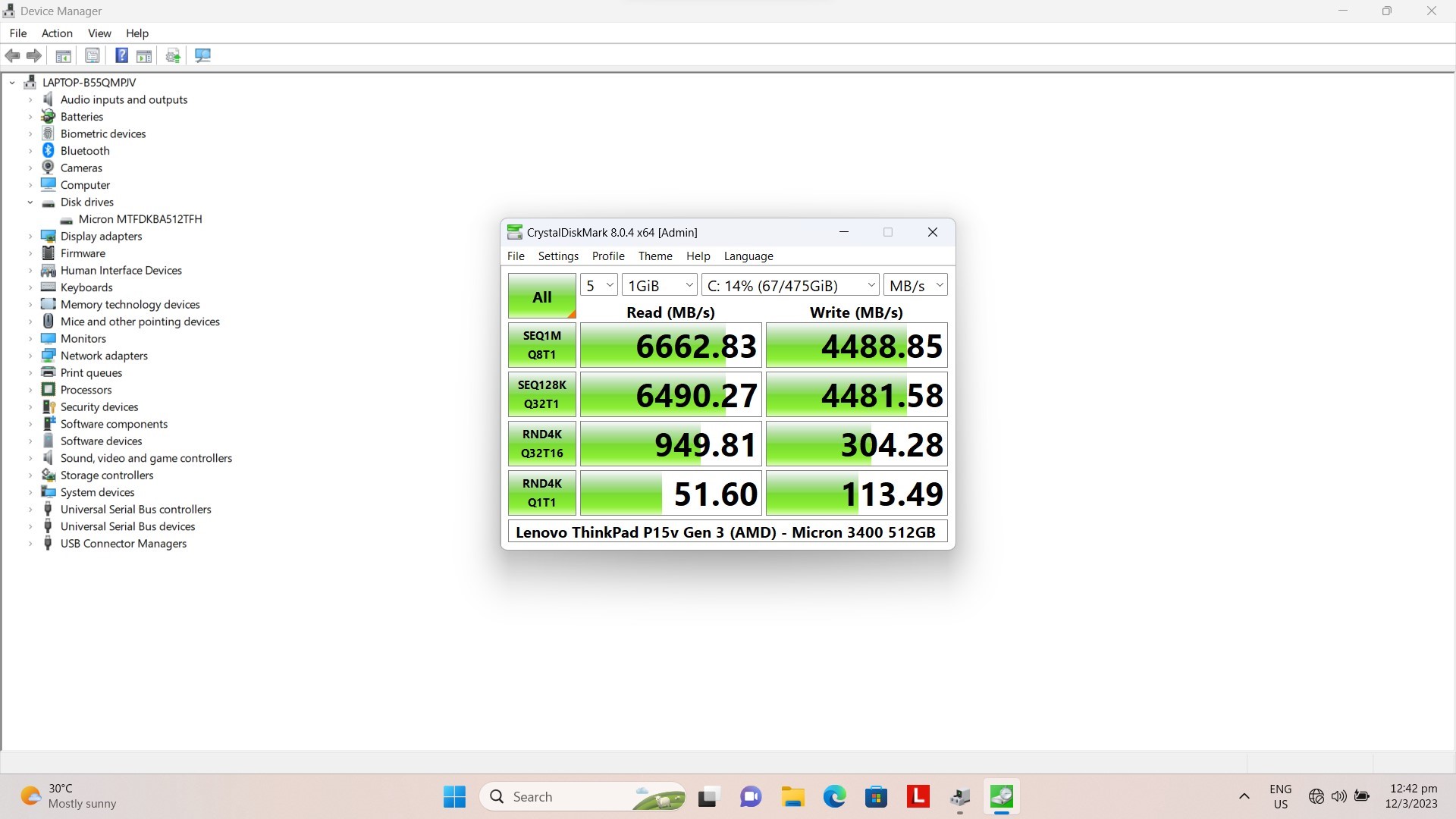This screenshot has width=1456, height=819.
Task: Click the Update device driver toolbar icon
Action: [174, 55]
